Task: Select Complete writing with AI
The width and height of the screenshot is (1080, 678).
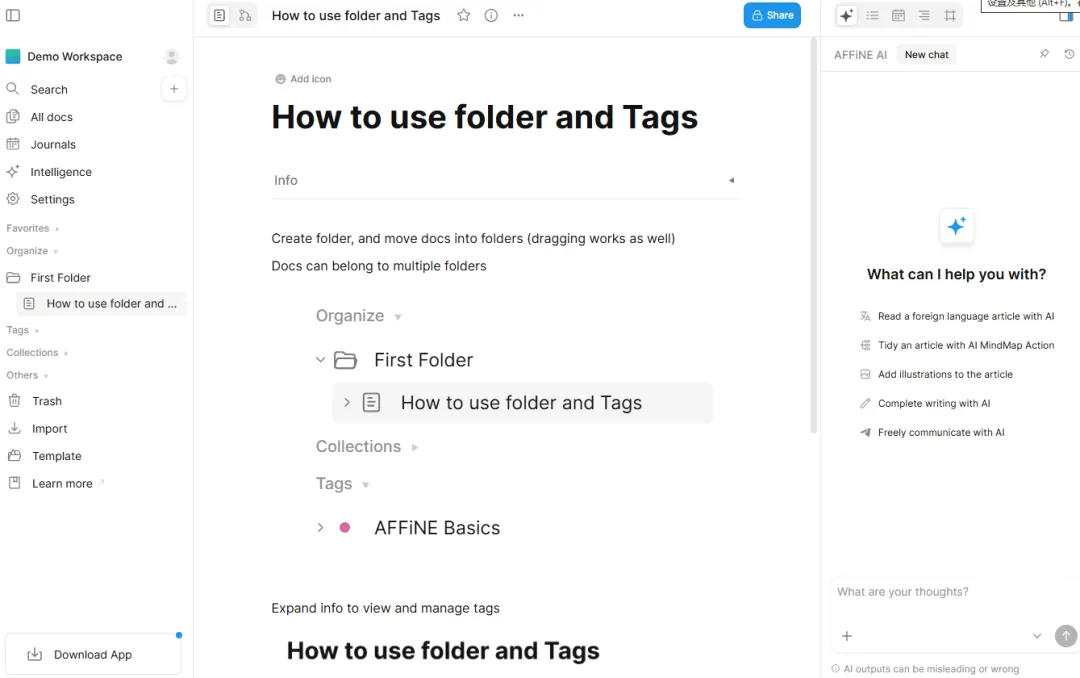Action: click(925, 403)
